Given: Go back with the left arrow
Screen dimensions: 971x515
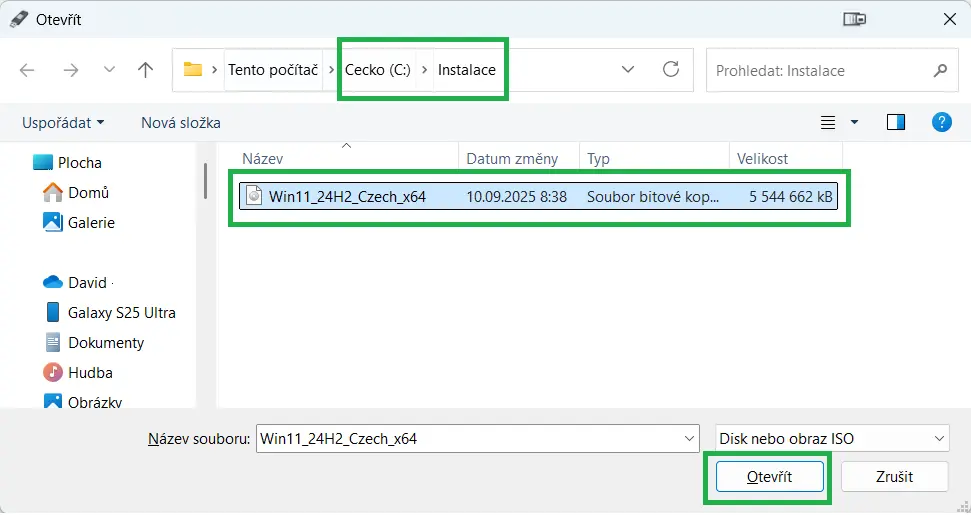Looking at the screenshot, I should point(27,70).
